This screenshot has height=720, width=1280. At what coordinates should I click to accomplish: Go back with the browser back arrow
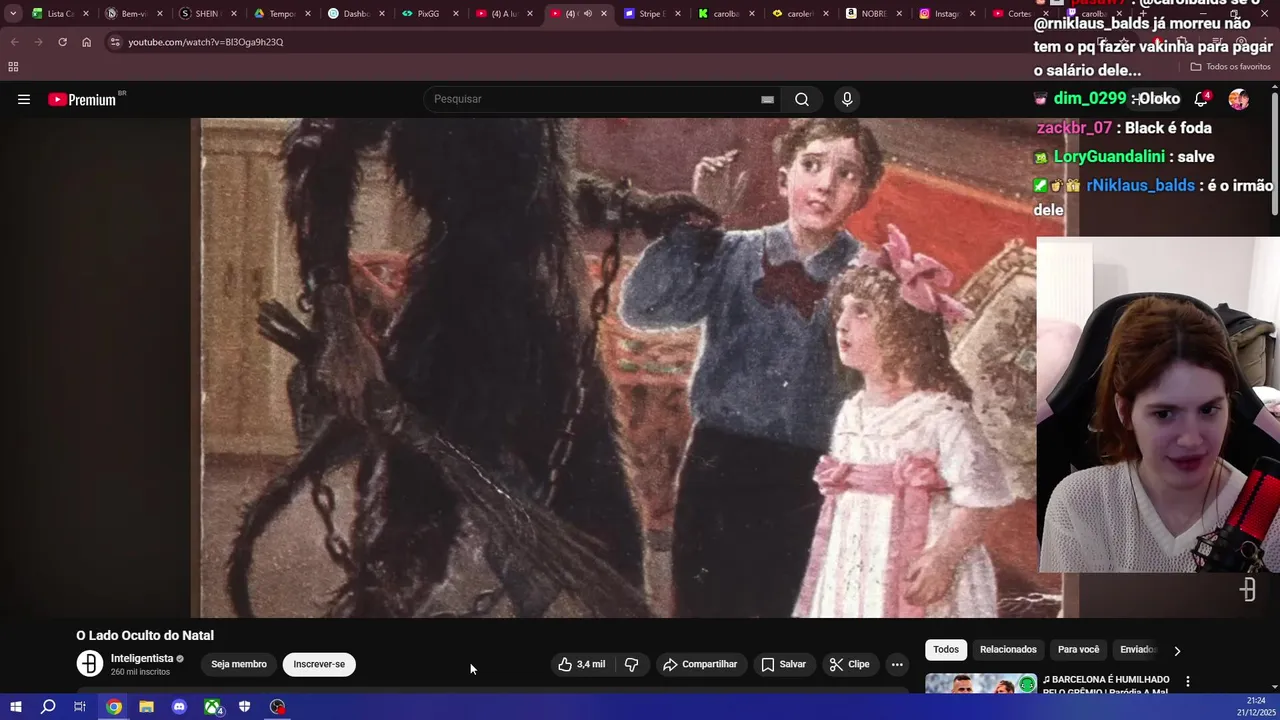[x=14, y=42]
